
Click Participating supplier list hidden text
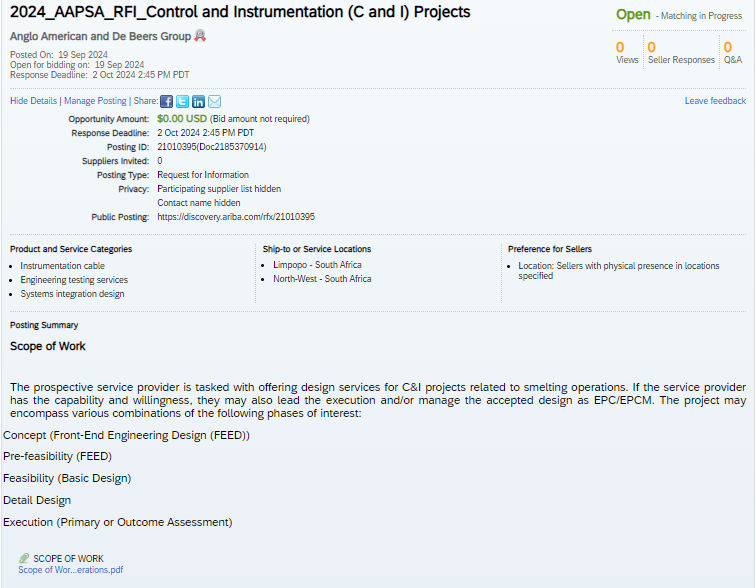click(x=219, y=188)
